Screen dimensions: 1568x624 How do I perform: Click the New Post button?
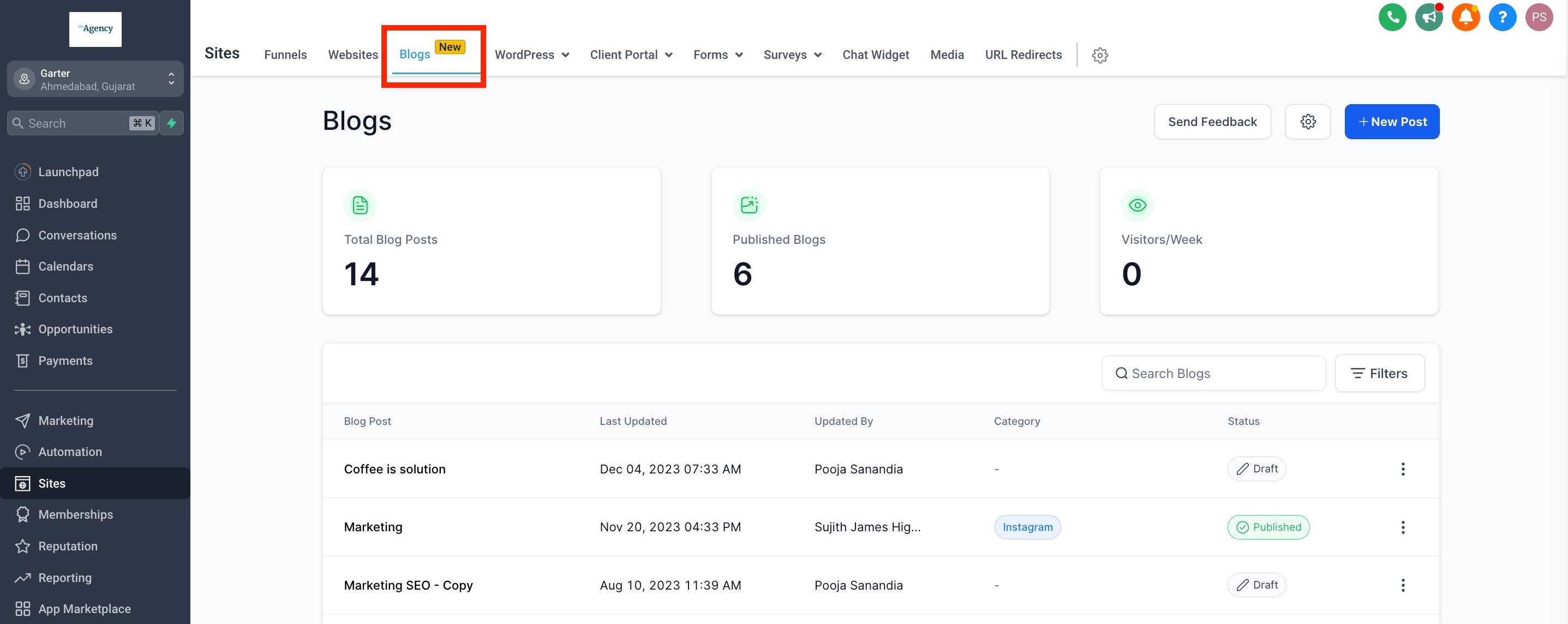[1391, 122]
